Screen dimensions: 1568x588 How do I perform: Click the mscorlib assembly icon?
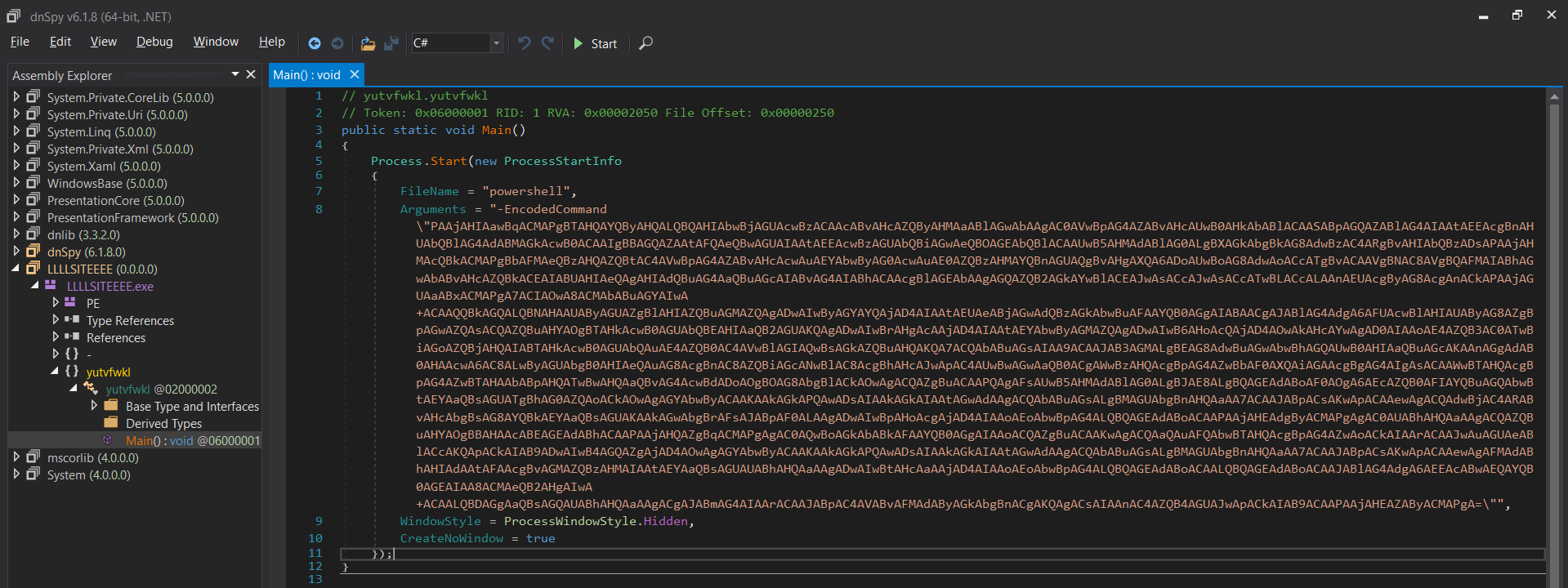tap(33, 457)
